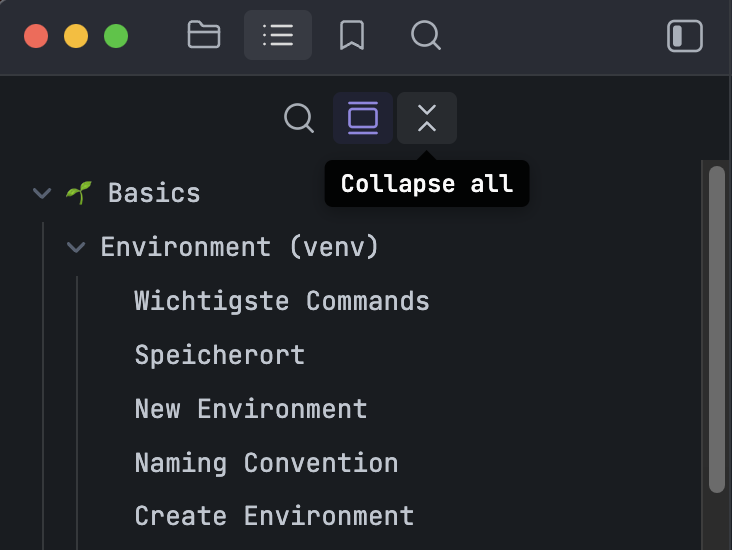Click the outline filter search icon
This screenshot has height=550, width=732.
299,118
